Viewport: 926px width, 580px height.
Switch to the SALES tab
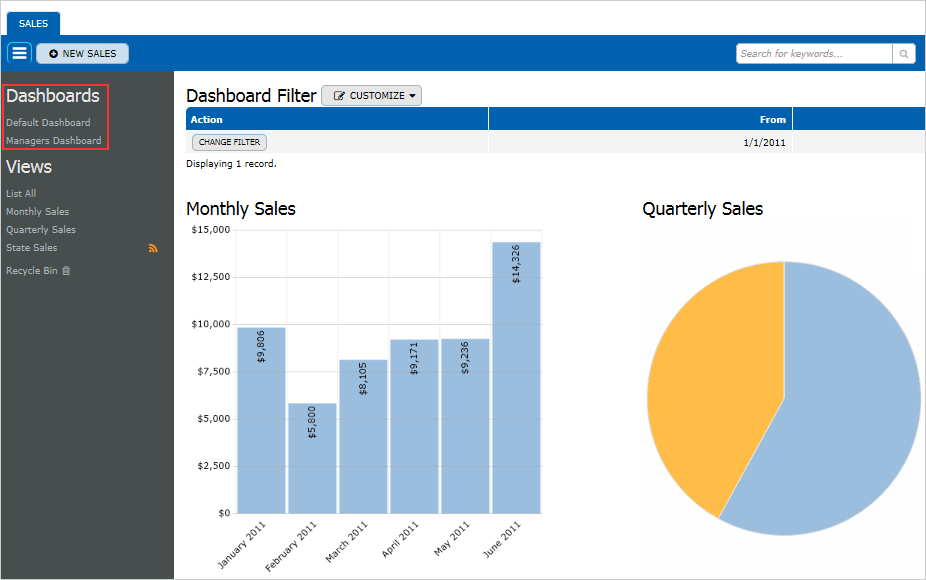[x=33, y=24]
